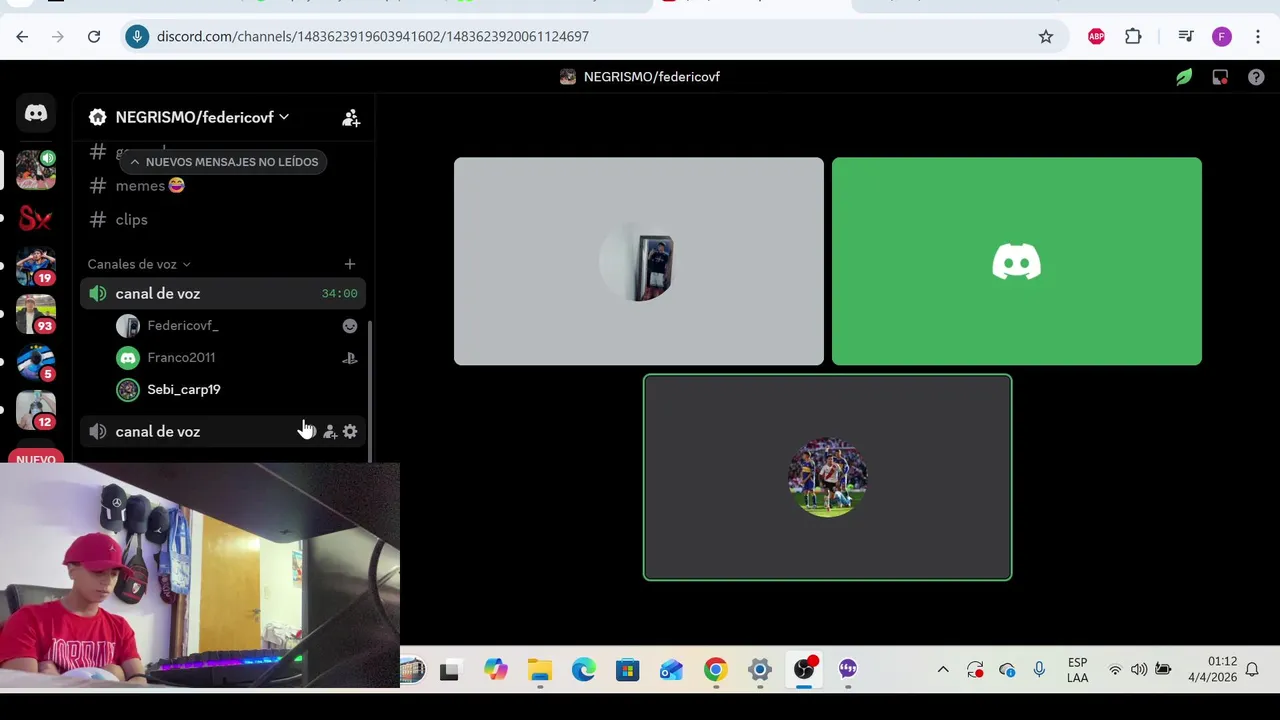This screenshot has width=1280, height=720.
Task: Create a channel with the plus icon
Action: click(350, 264)
